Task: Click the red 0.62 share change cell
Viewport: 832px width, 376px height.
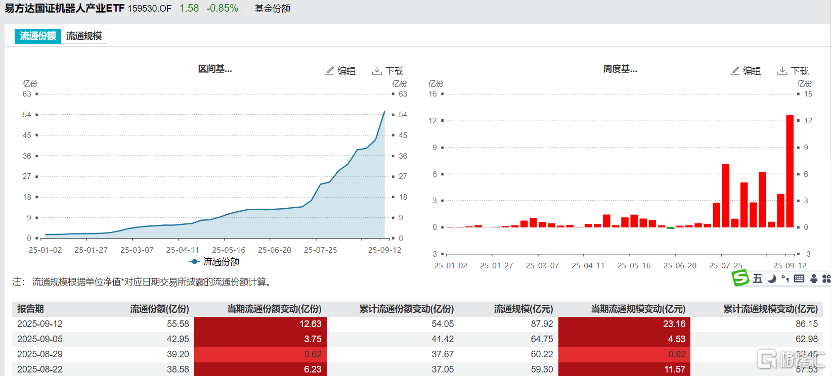Action: point(261,354)
